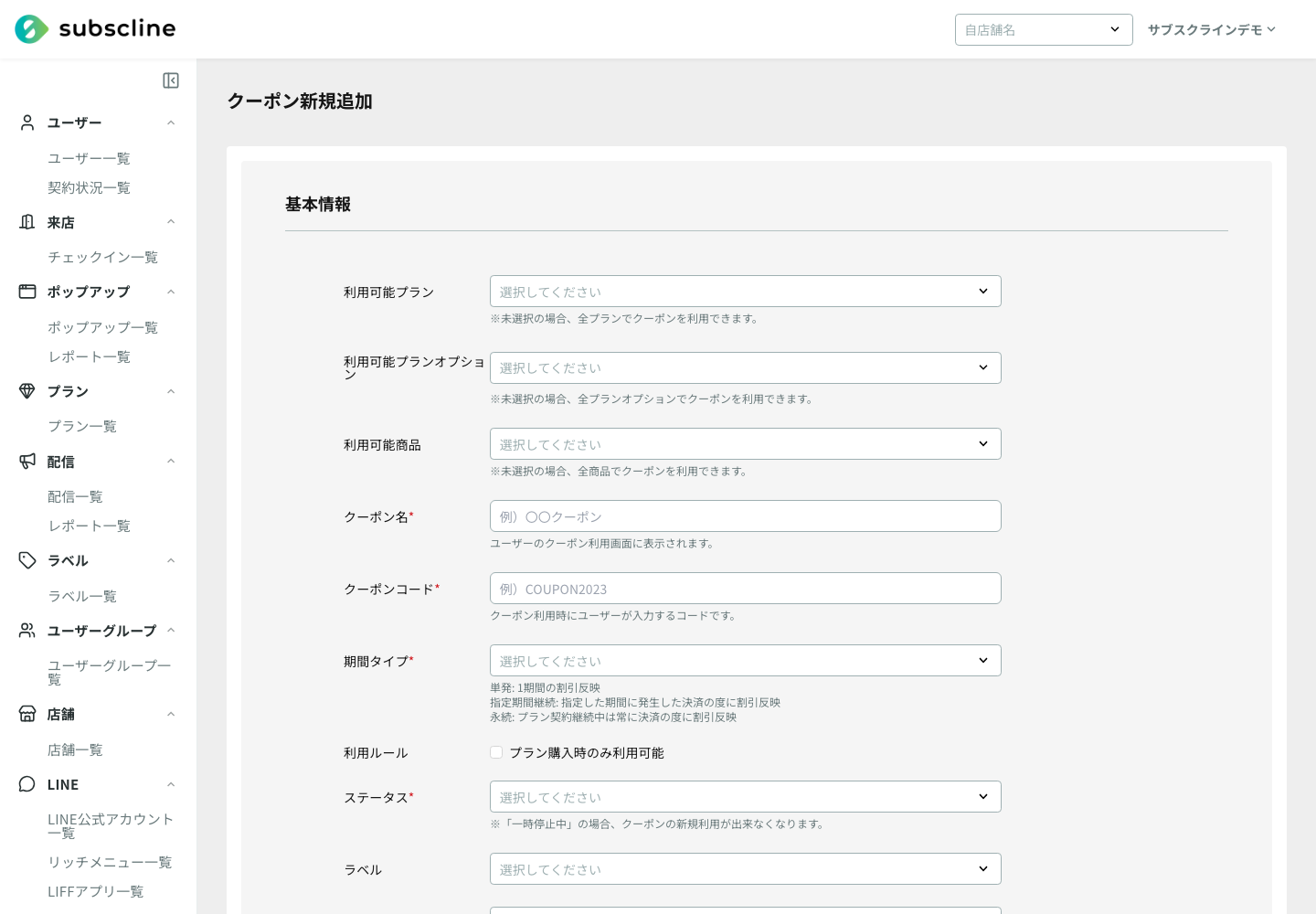Image resolution: width=1316 pixels, height=914 pixels.
Task: Collapse the LINE section chevron
Action: click(x=171, y=784)
